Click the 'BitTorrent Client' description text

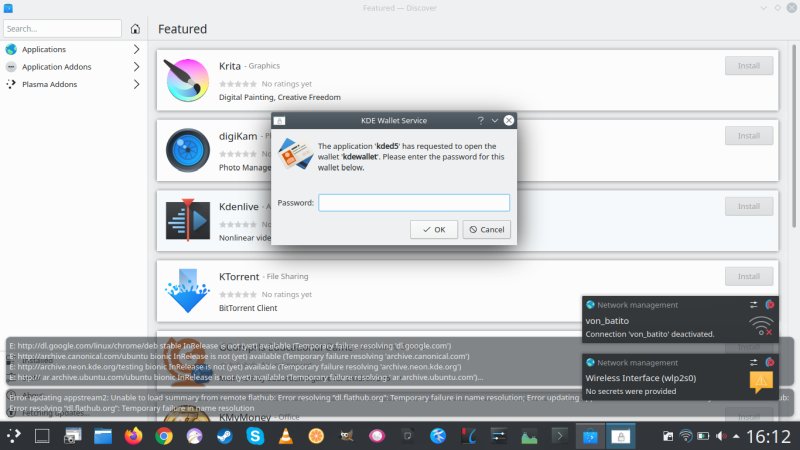click(x=248, y=308)
